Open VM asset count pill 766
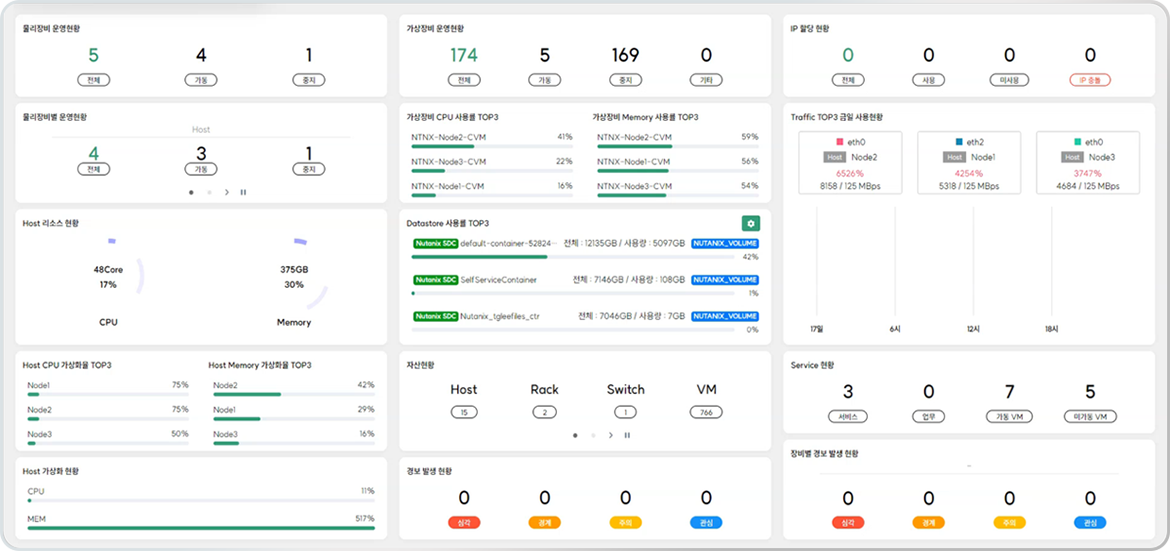Screen dimensions: 1170x551 tap(706, 412)
